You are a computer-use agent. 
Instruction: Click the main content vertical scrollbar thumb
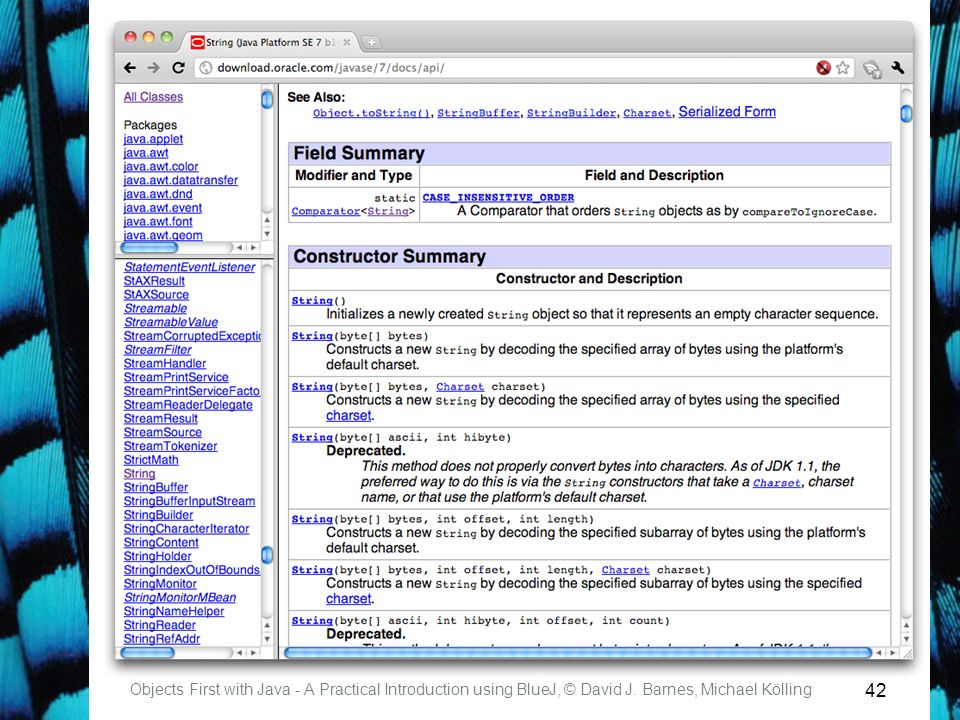point(906,113)
